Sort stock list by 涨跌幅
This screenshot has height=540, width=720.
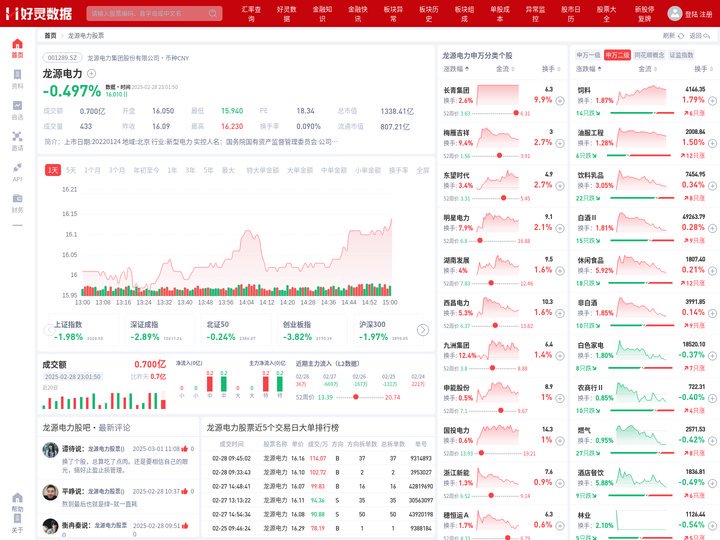(x=456, y=69)
